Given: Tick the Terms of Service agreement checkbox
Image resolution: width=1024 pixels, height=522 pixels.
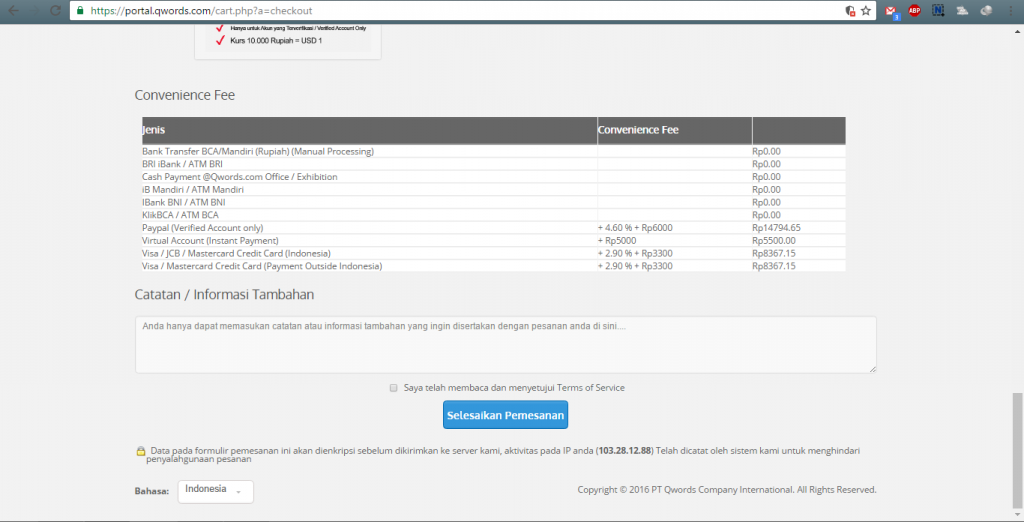Looking at the screenshot, I should 393,388.
